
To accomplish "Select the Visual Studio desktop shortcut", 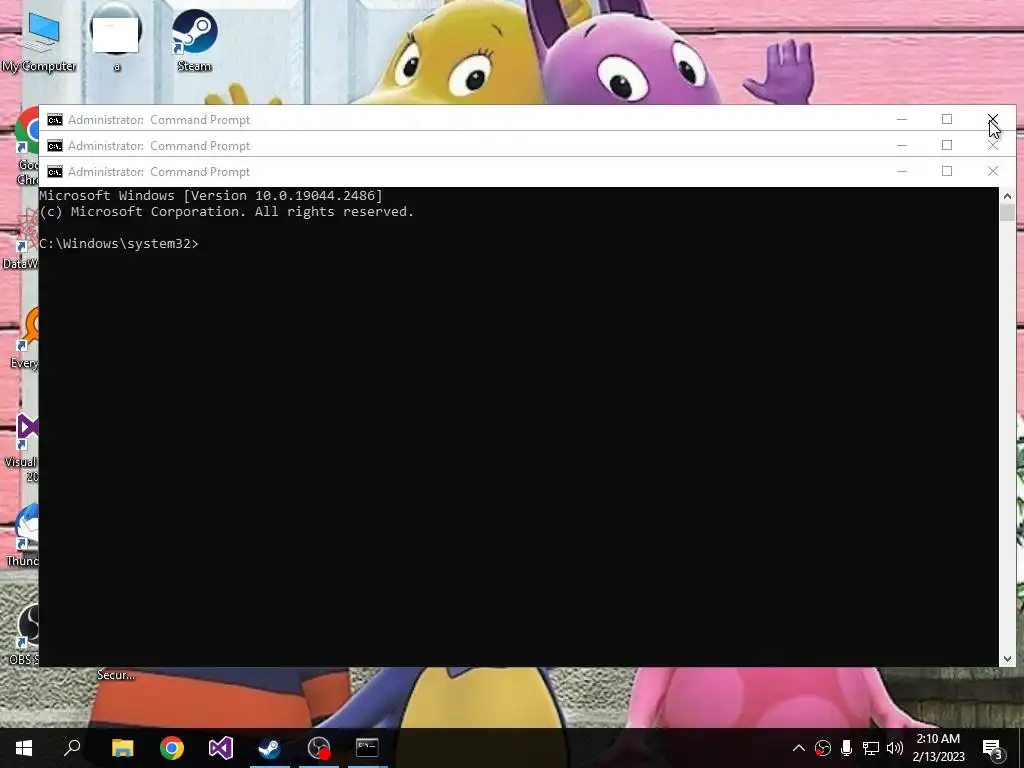I will pos(24,447).
